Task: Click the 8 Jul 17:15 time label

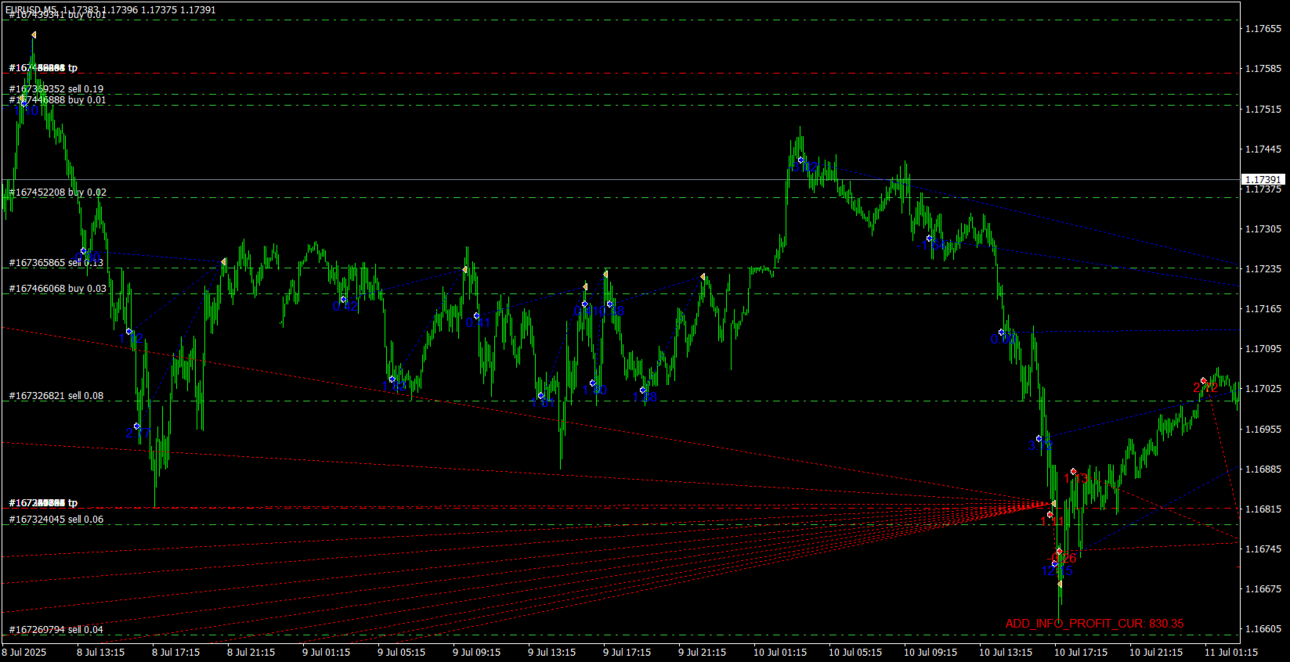Action: 176,652
